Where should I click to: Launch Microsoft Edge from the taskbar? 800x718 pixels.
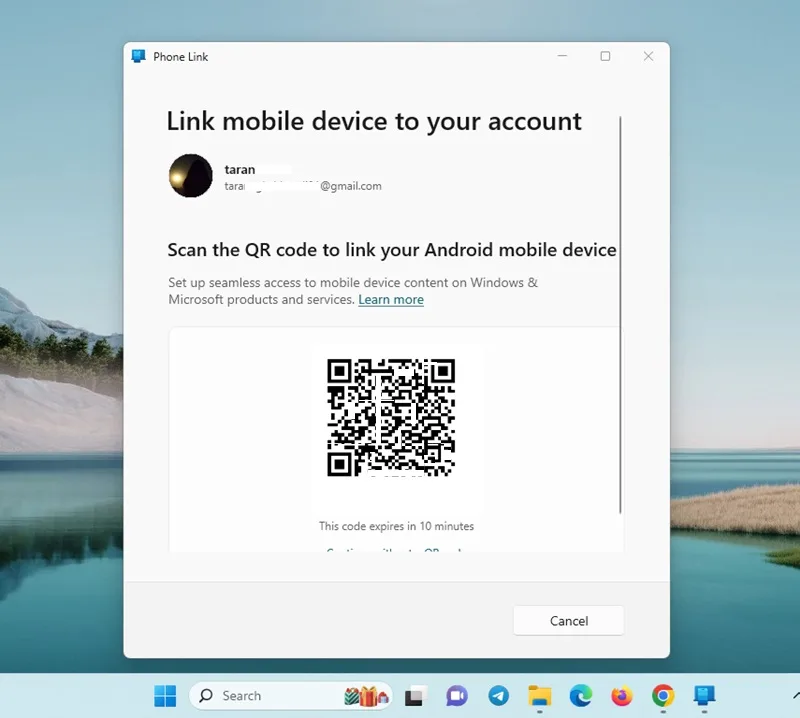point(581,696)
